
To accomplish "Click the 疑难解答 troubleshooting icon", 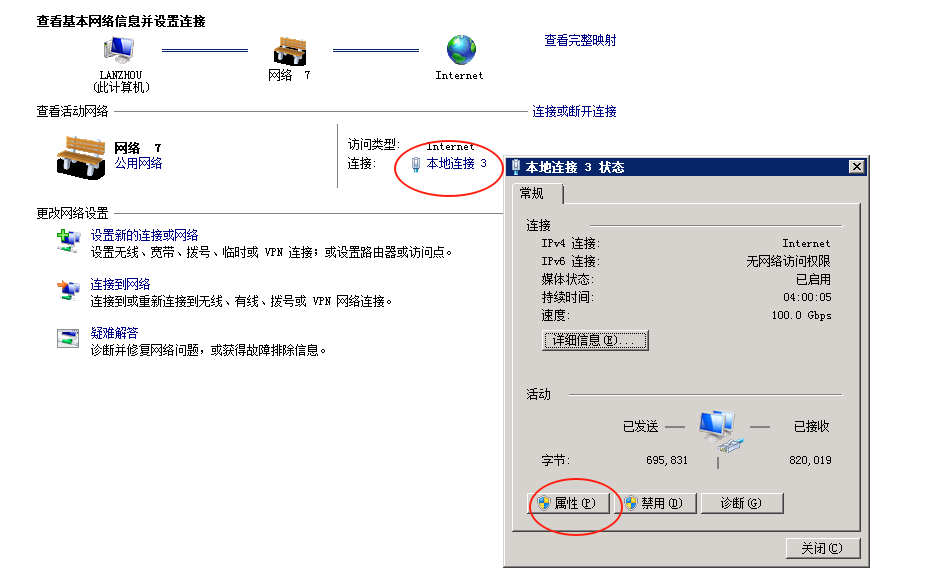I will point(68,337).
